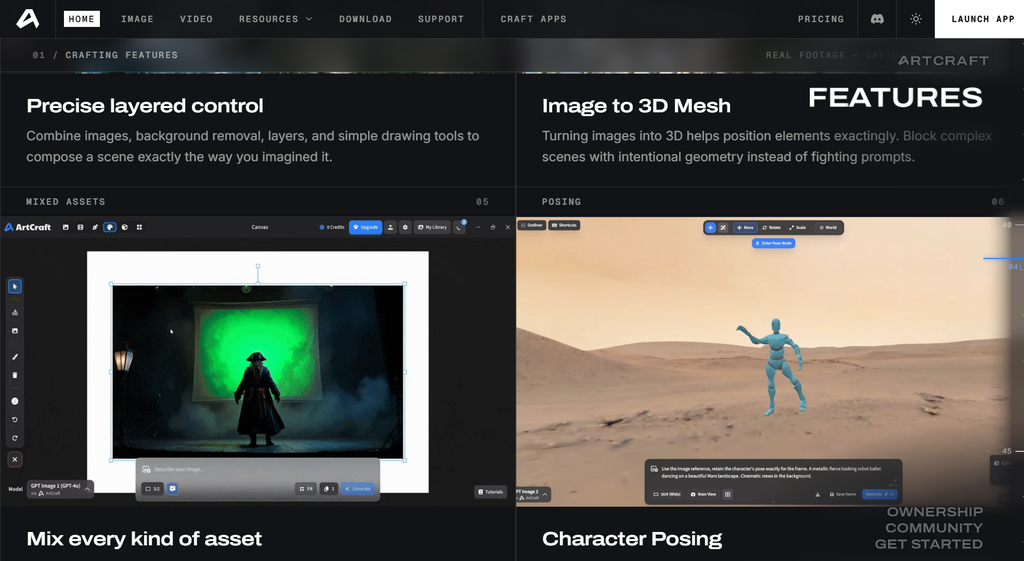Click the undo arrow in left toolbar
Screen dimensions: 1024x561
pos(14,419)
